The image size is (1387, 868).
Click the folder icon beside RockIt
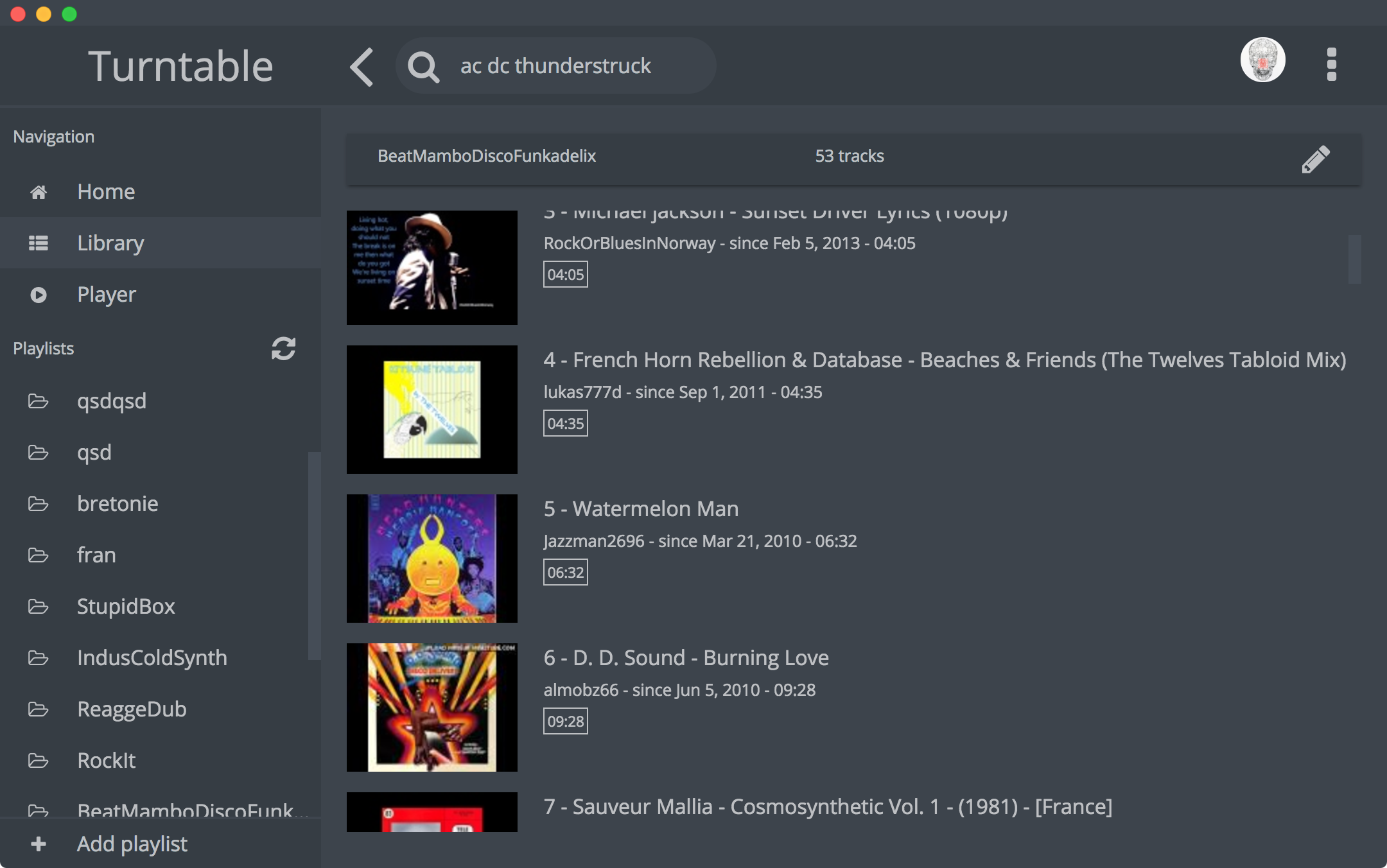click(39, 761)
